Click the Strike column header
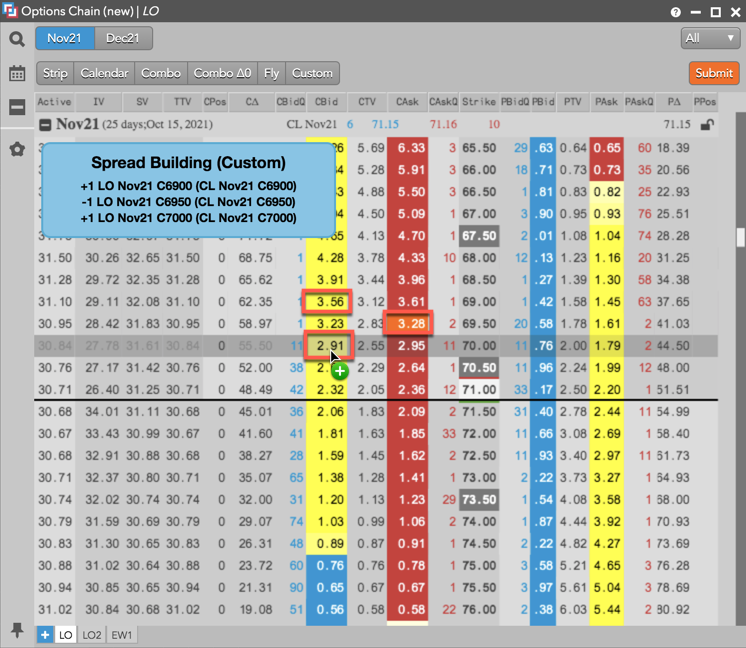The width and height of the screenshot is (746, 648). 478,102
